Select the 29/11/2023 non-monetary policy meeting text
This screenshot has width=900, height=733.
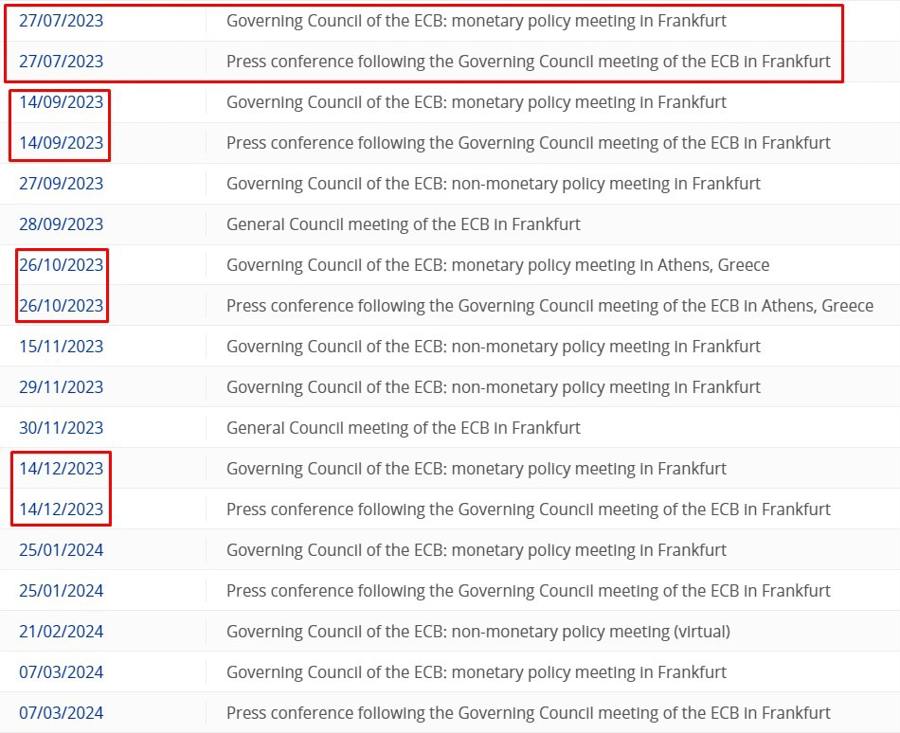pyautogui.click(x=493, y=387)
